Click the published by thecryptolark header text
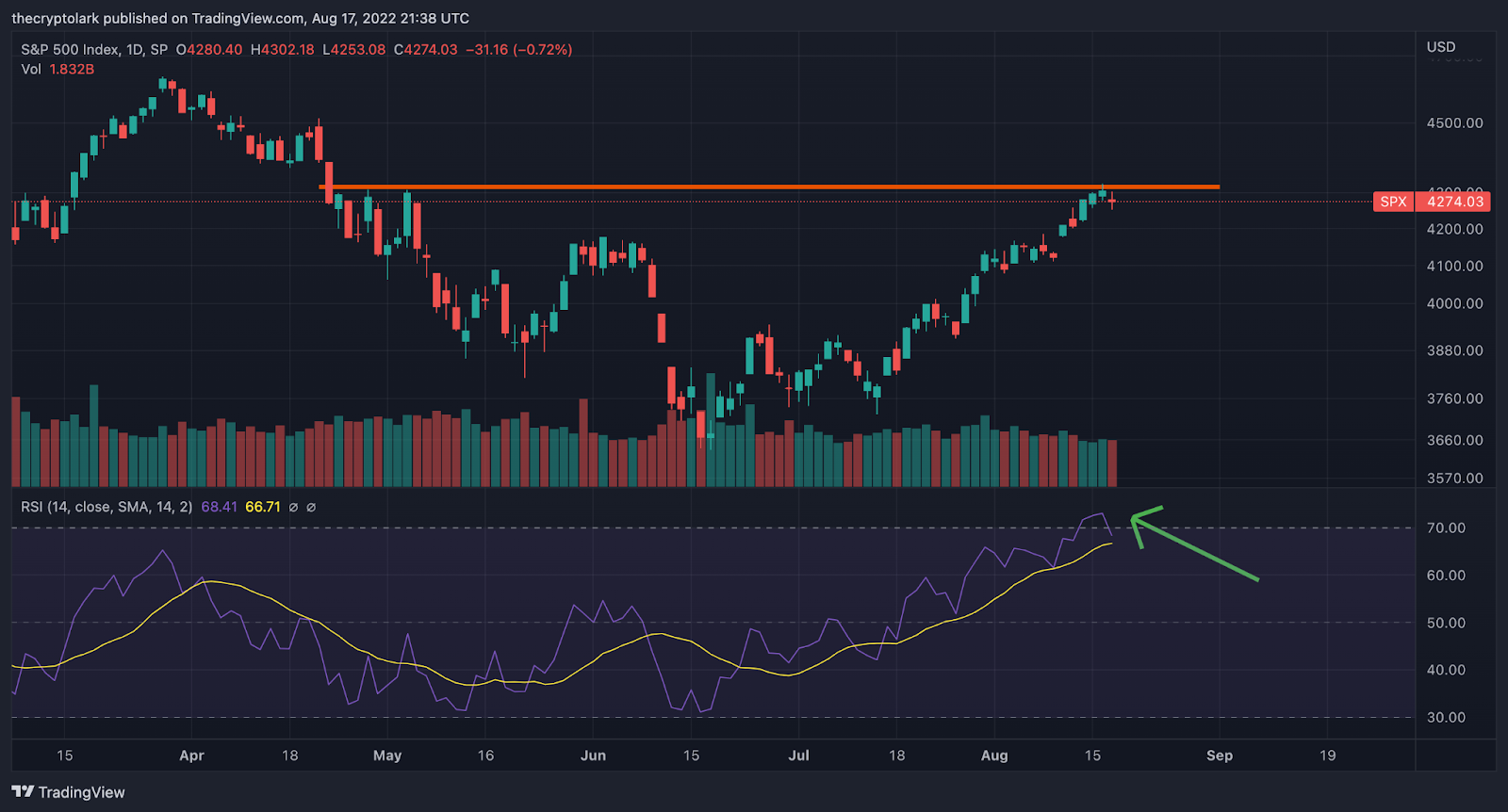The width and height of the screenshot is (1508, 812). pos(240,18)
